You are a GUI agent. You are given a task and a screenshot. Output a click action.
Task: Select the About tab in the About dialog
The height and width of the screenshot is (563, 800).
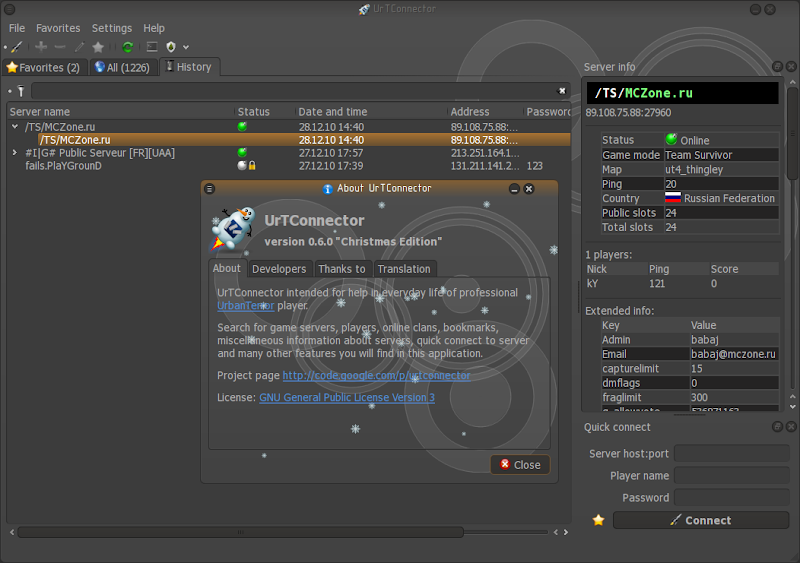point(227,268)
